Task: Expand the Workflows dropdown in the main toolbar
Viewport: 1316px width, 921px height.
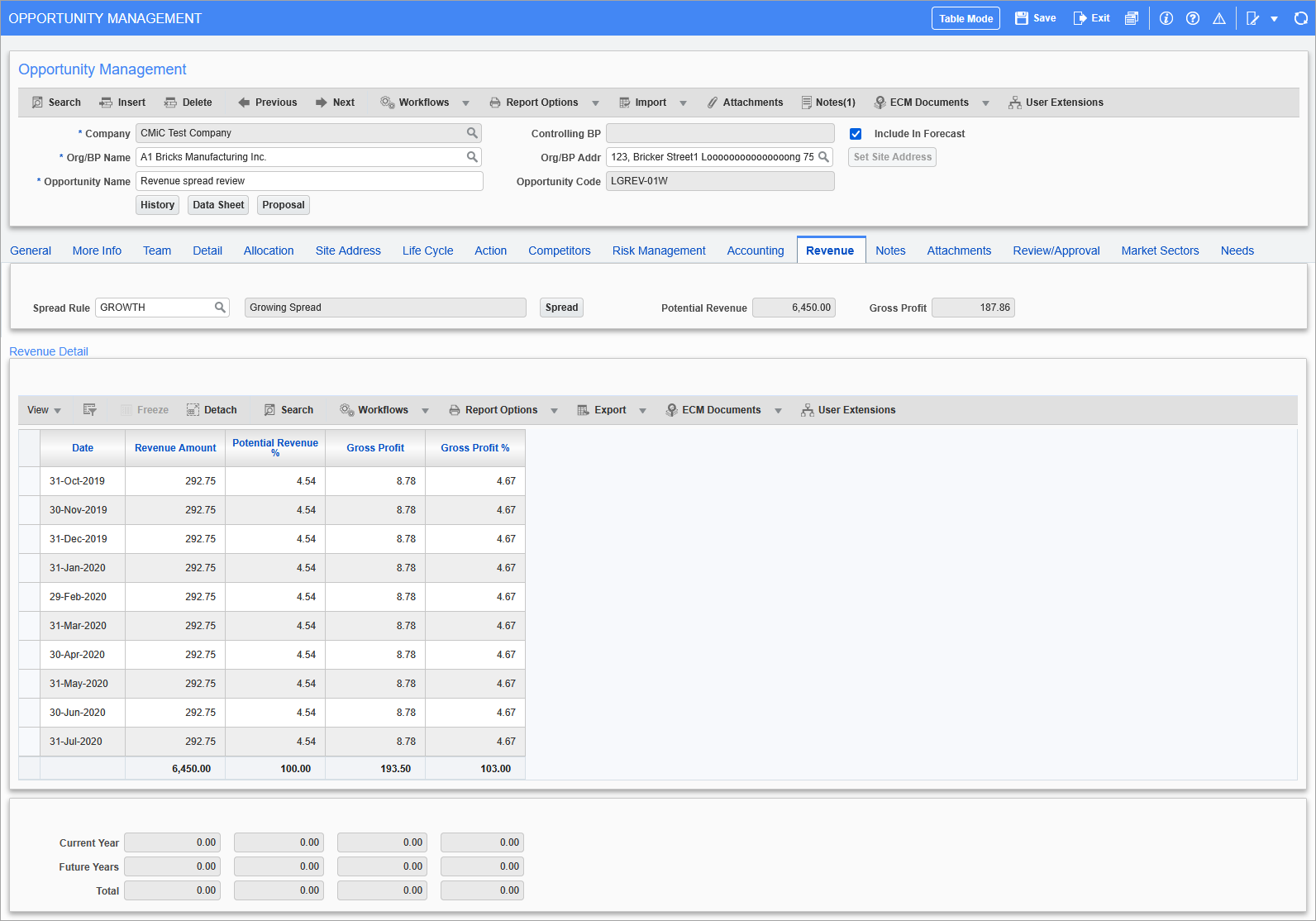Action: point(465,103)
